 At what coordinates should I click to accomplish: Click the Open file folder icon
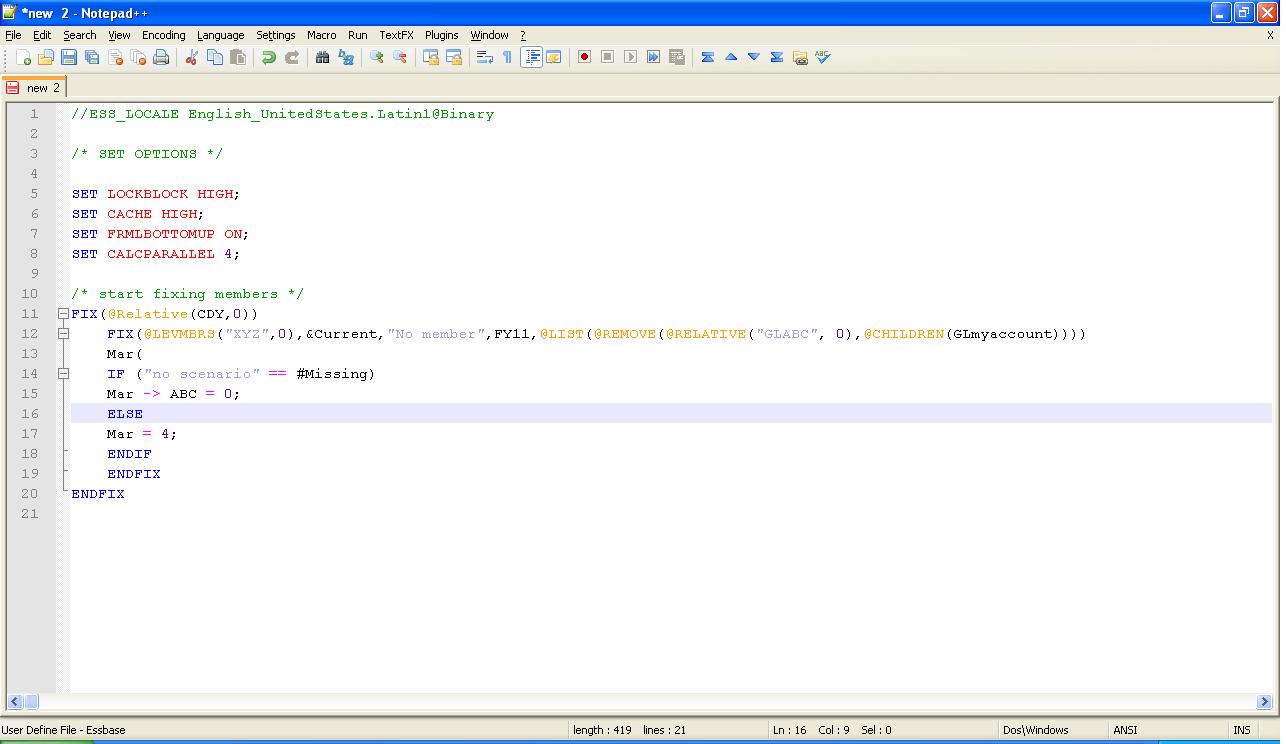[x=46, y=57]
